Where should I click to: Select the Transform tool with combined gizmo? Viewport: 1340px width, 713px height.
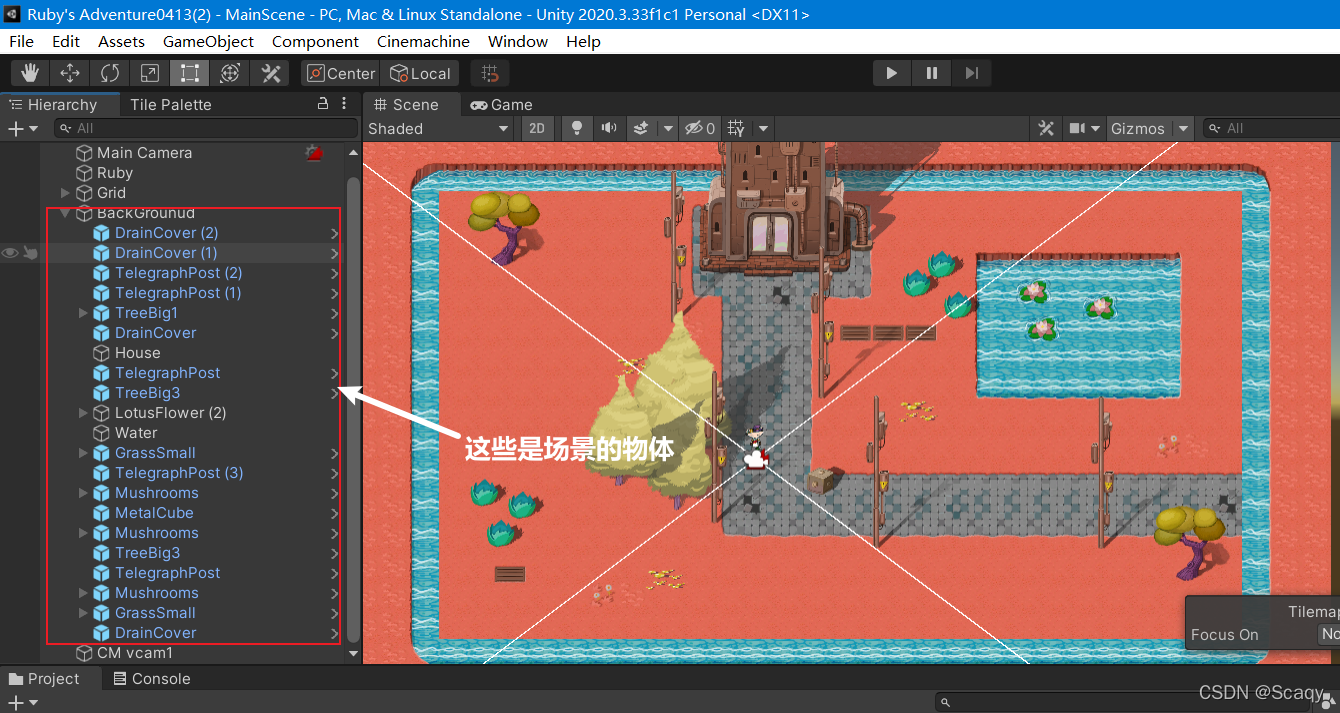click(x=230, y=73)
